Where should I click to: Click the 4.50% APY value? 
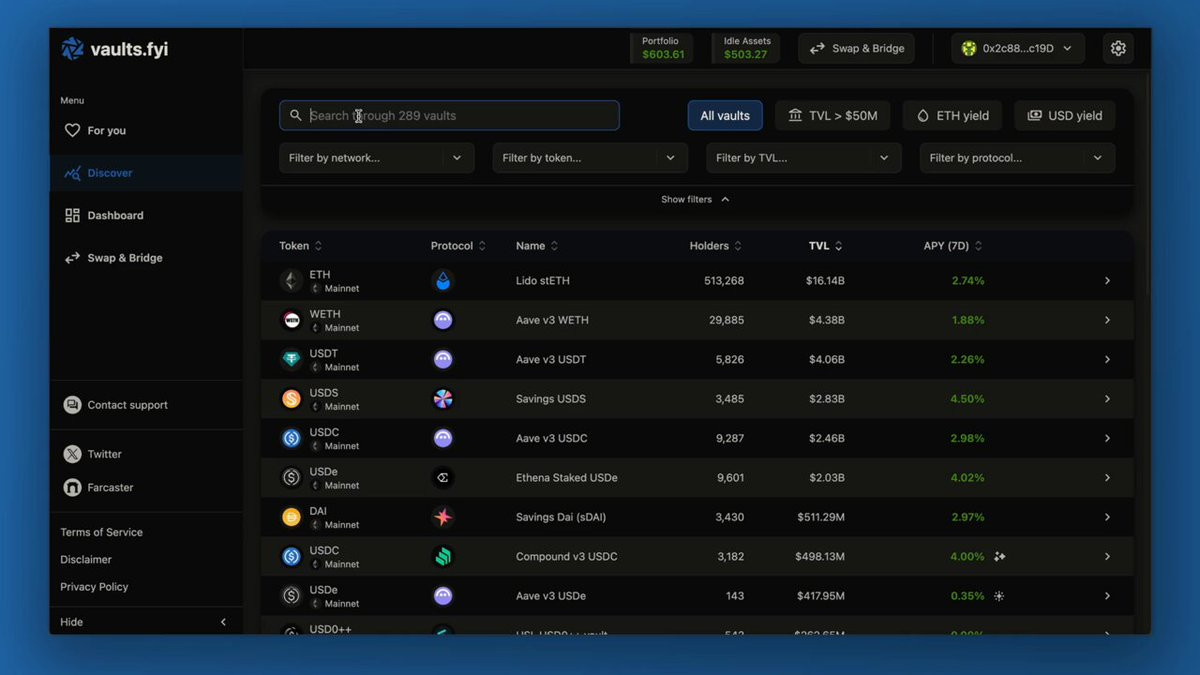click(x=968, y=399)
